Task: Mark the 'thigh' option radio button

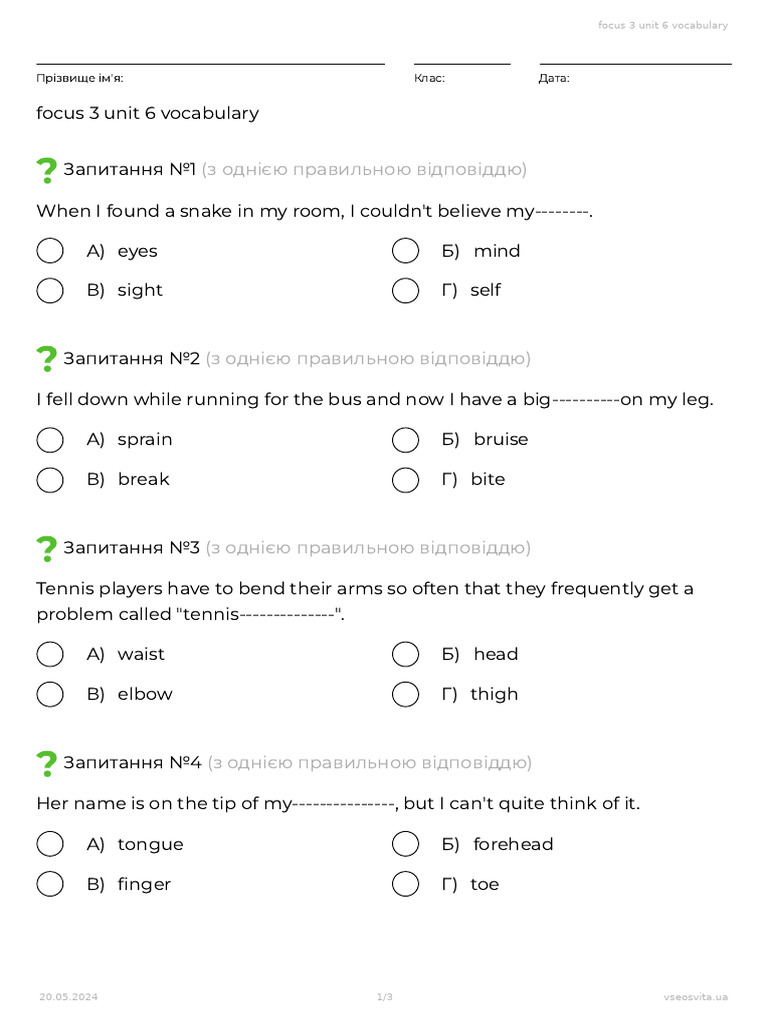Action: click(406, 694)
